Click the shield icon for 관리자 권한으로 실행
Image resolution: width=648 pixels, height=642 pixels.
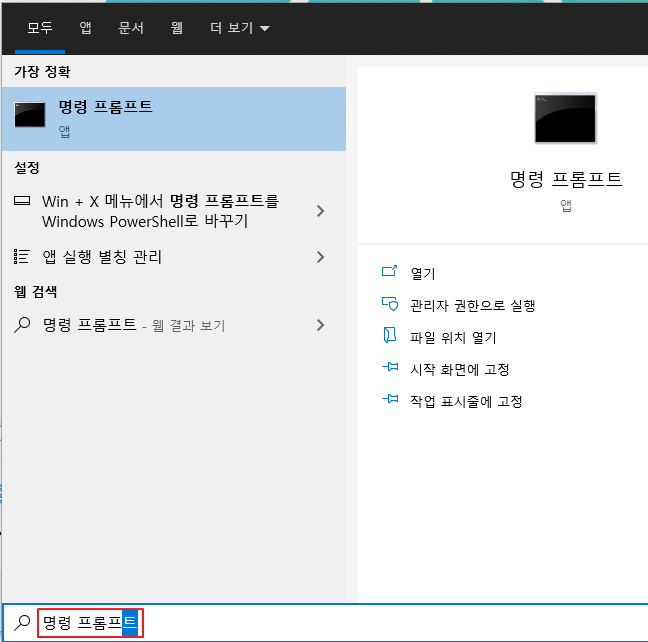(390, 304)
